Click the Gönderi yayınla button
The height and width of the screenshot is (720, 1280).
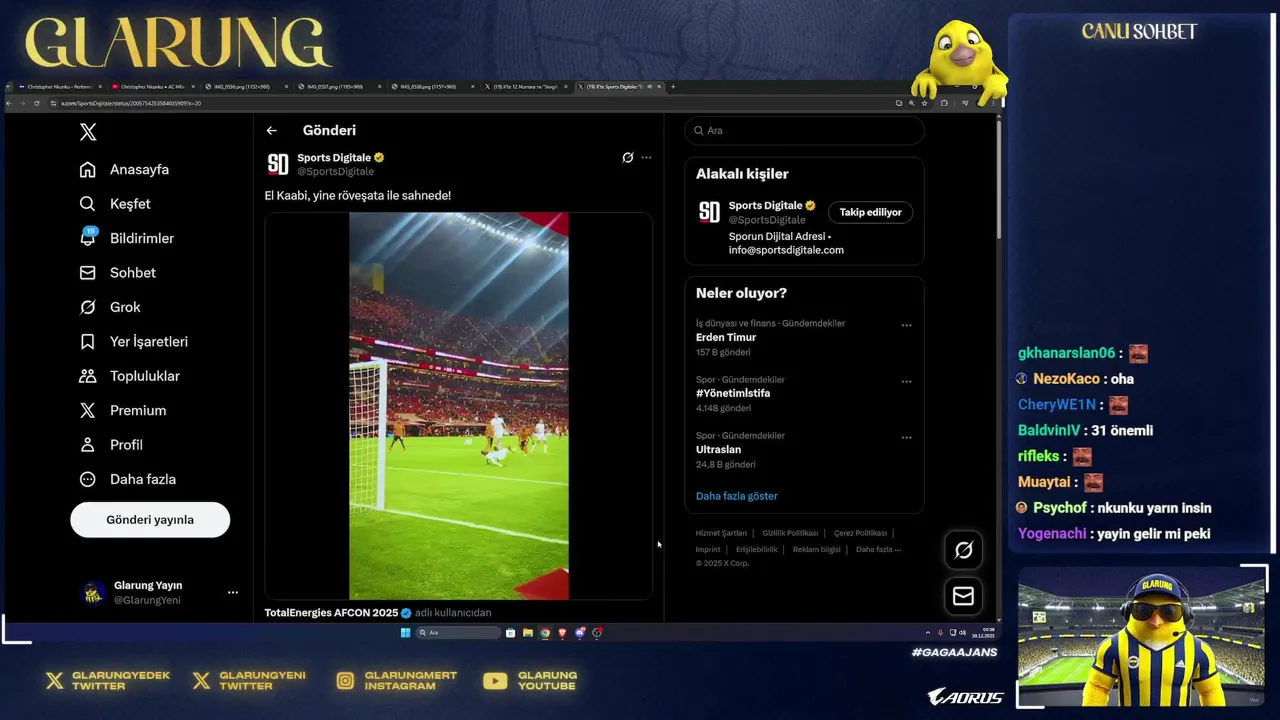tap(150, 520)
